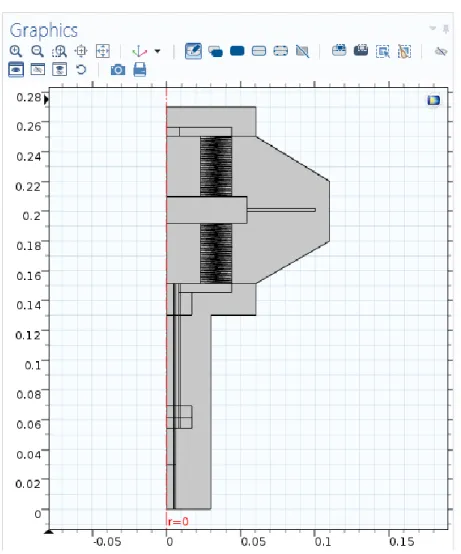Click the greyed-out hide objects eye icon
The image size is (461, 554).
point(441,52)
